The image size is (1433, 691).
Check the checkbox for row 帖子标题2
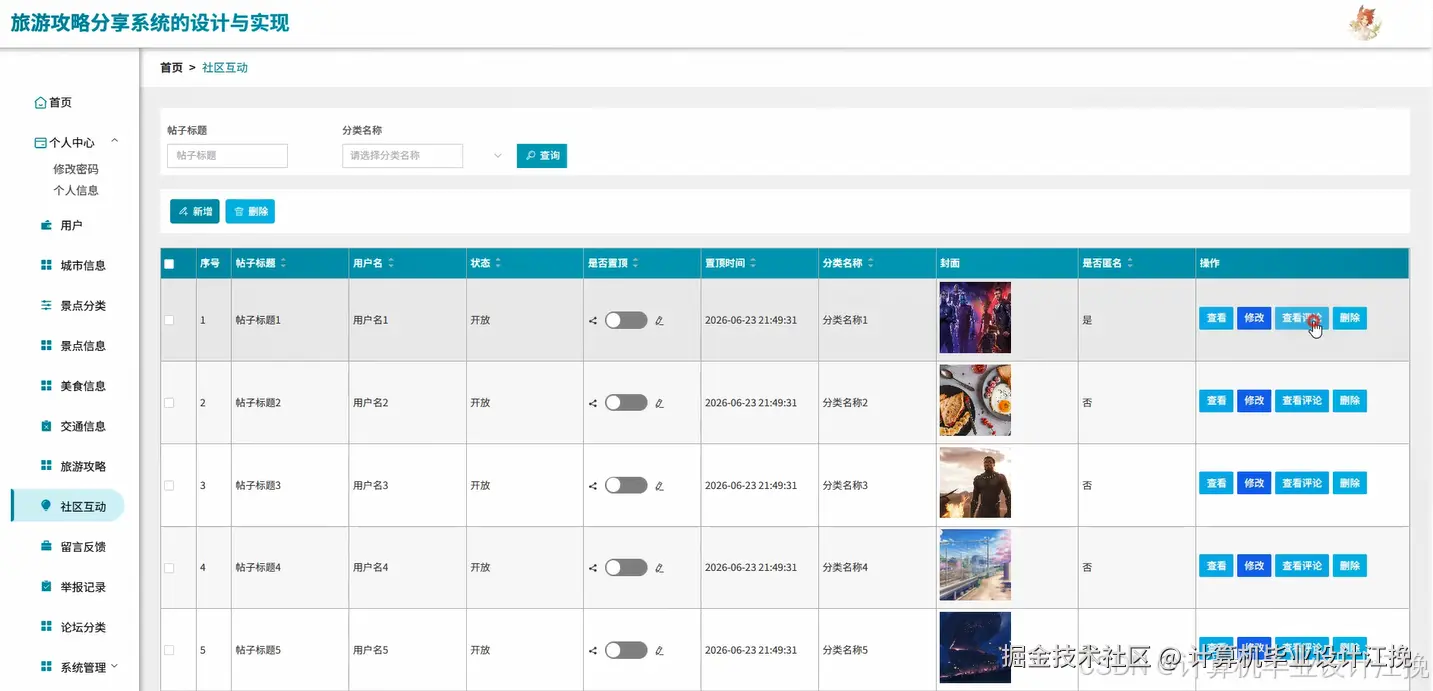coord(169,403)
